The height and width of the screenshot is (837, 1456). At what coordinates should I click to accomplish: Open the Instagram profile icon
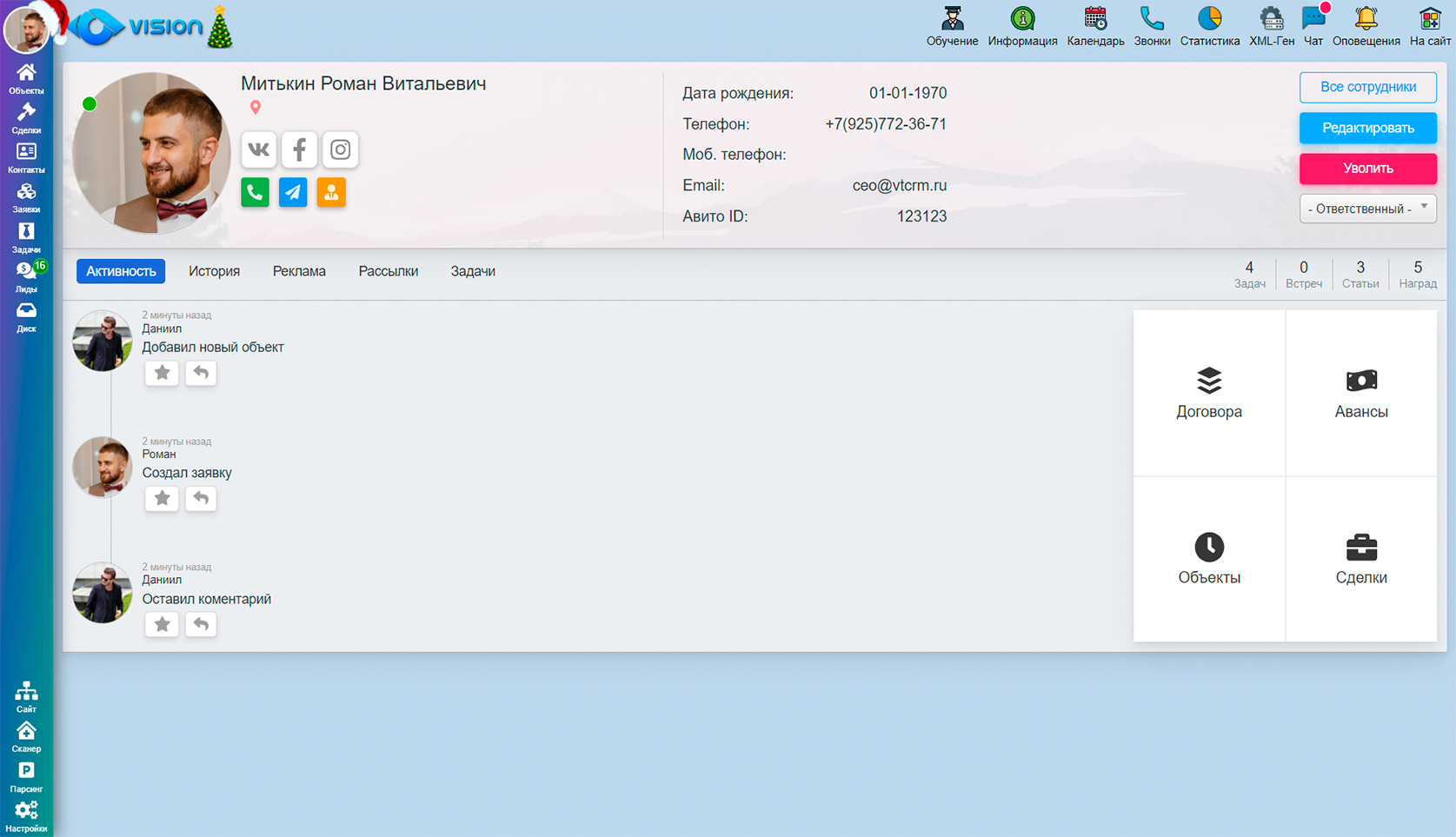pos(340,149)
